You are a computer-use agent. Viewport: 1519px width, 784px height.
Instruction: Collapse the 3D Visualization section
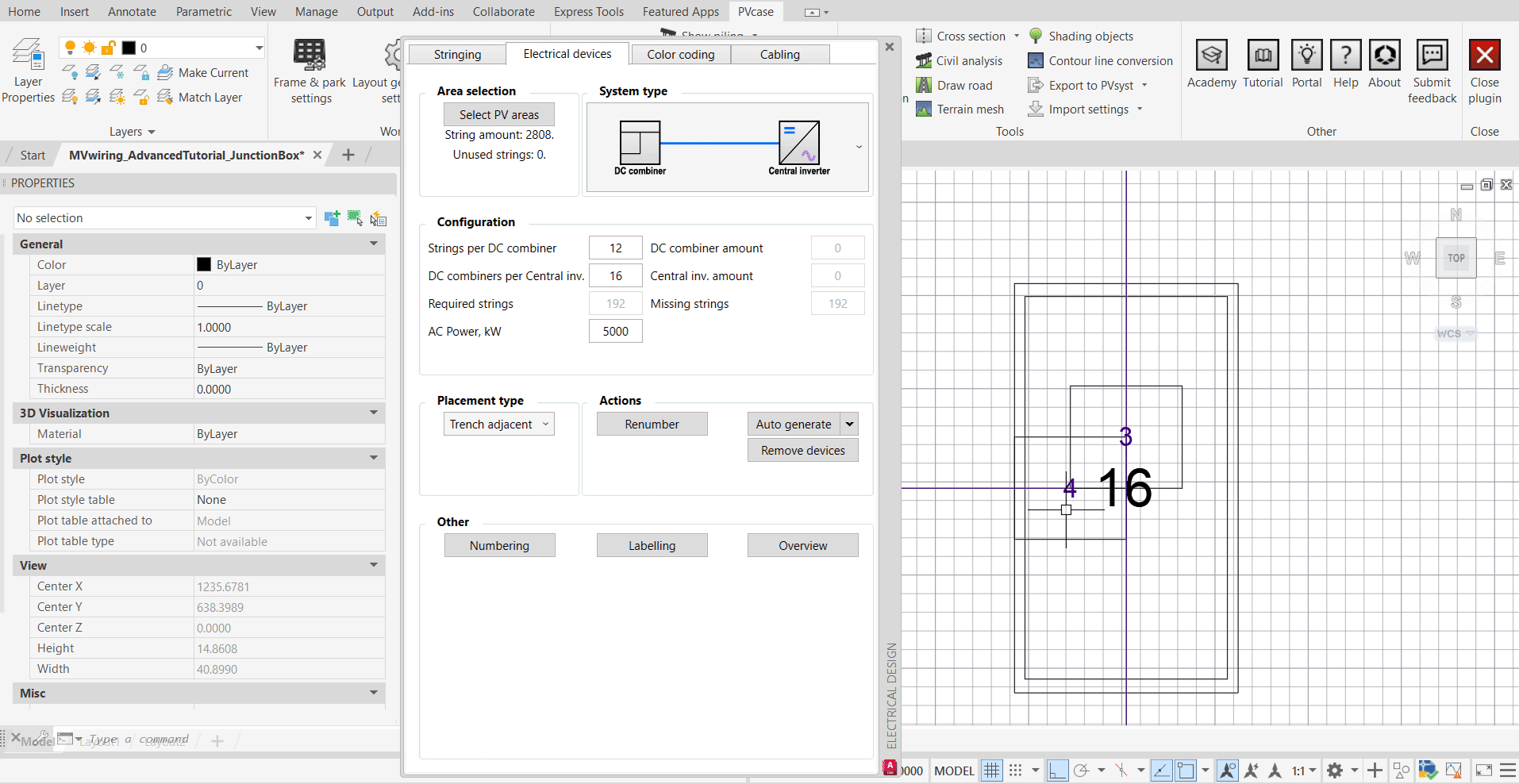coord(374,413)
